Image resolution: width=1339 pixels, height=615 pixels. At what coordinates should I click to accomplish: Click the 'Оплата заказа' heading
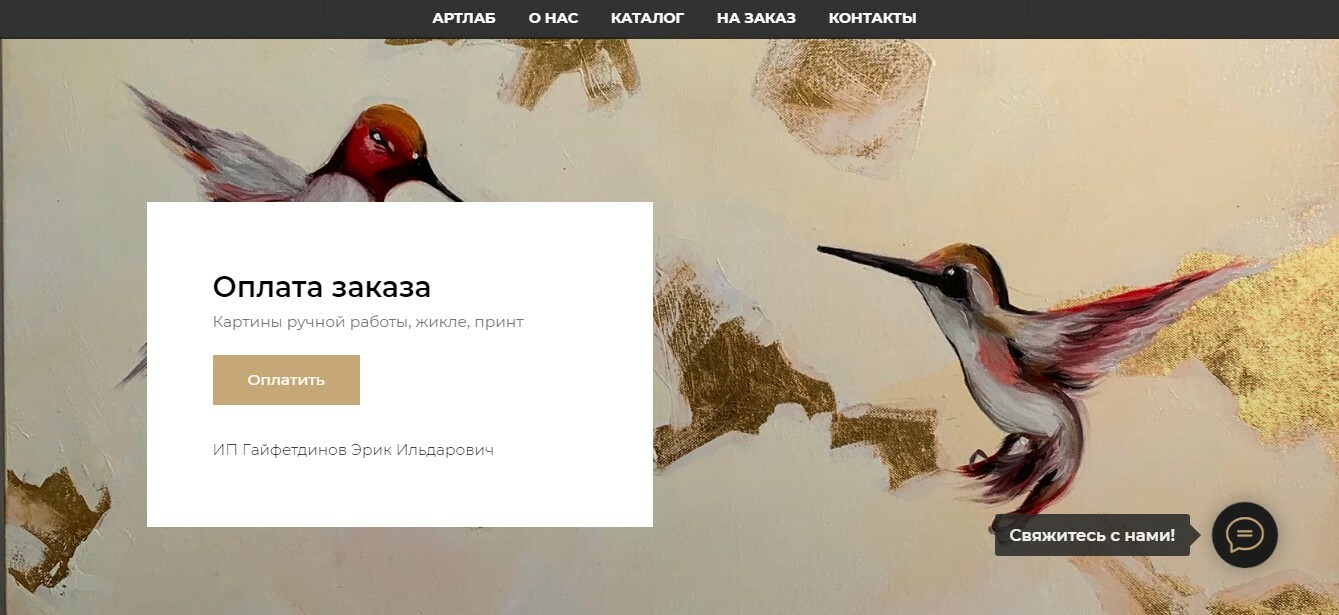point(322,287)
